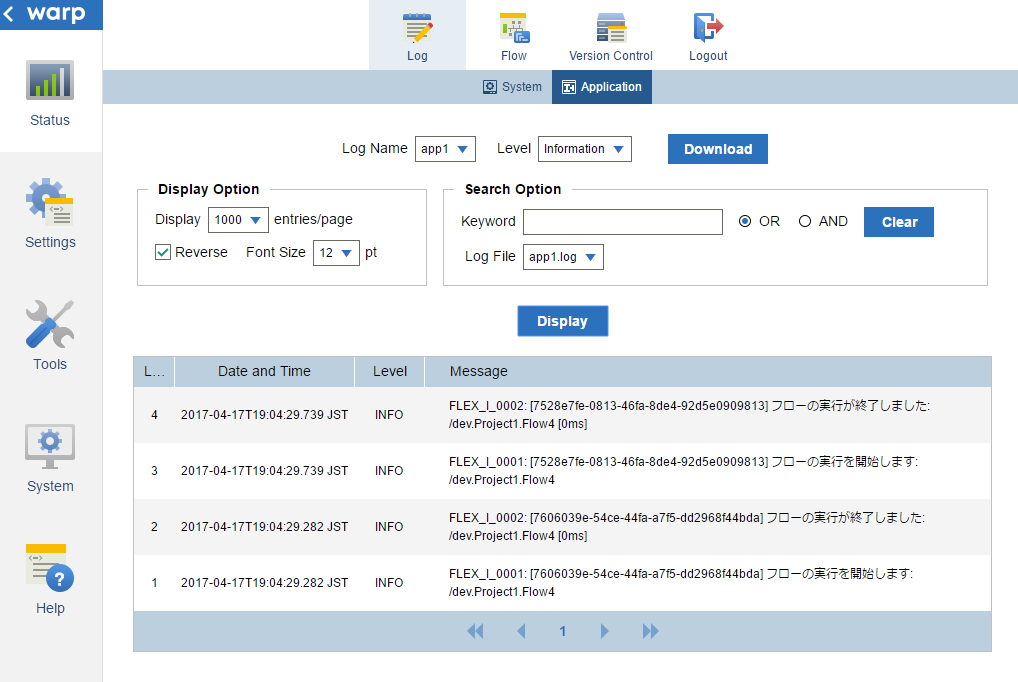Open the Log Name dropdown showing app1

tap(445, 148)
